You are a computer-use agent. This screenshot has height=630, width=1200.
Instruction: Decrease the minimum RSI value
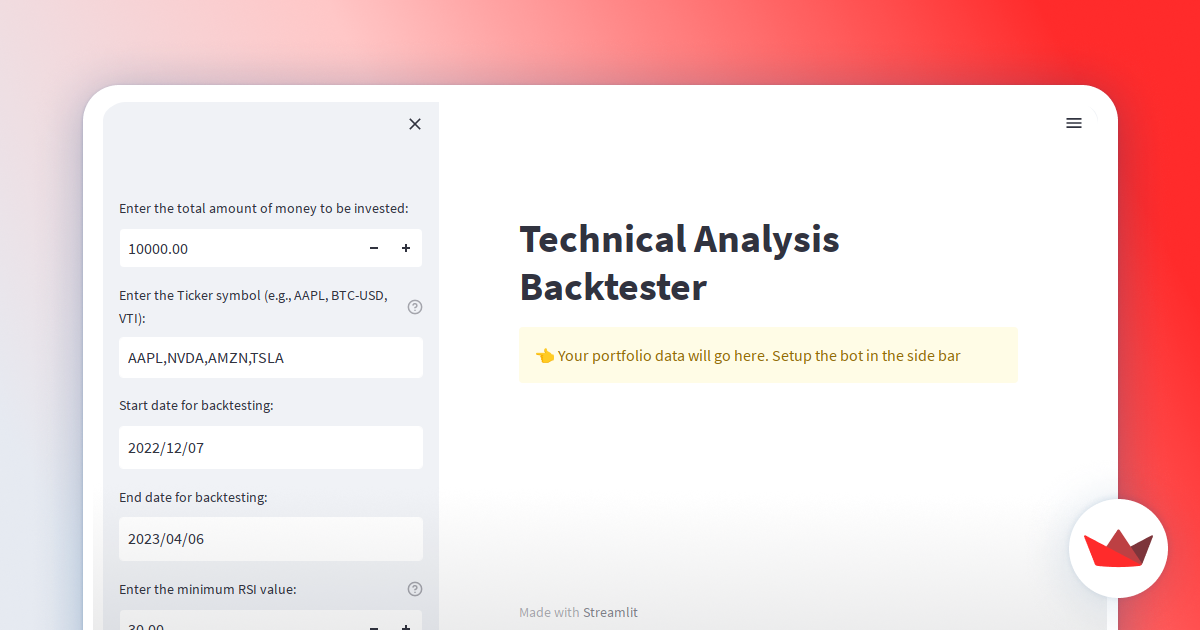tap(373, 625)
